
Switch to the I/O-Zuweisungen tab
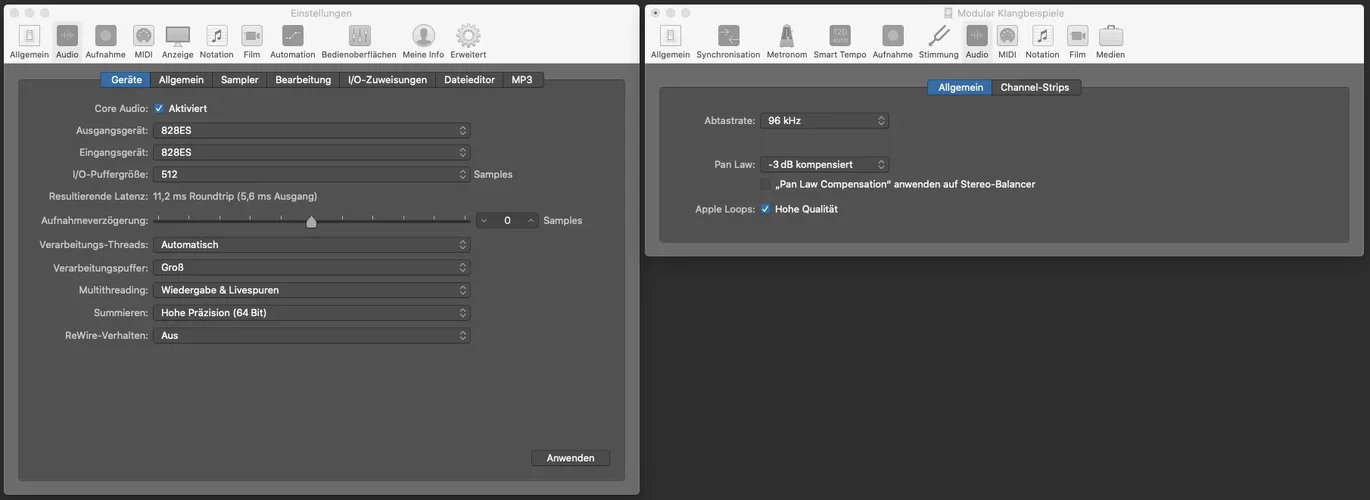click(x=387, y=80)
